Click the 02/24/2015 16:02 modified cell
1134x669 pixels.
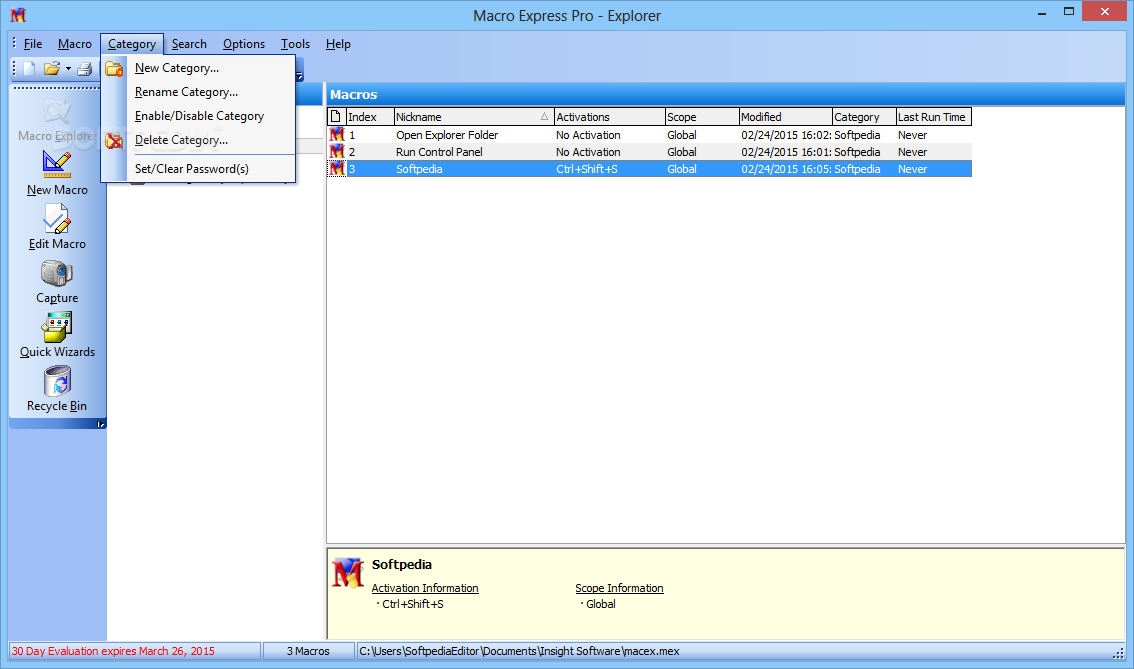pos(785,135)
